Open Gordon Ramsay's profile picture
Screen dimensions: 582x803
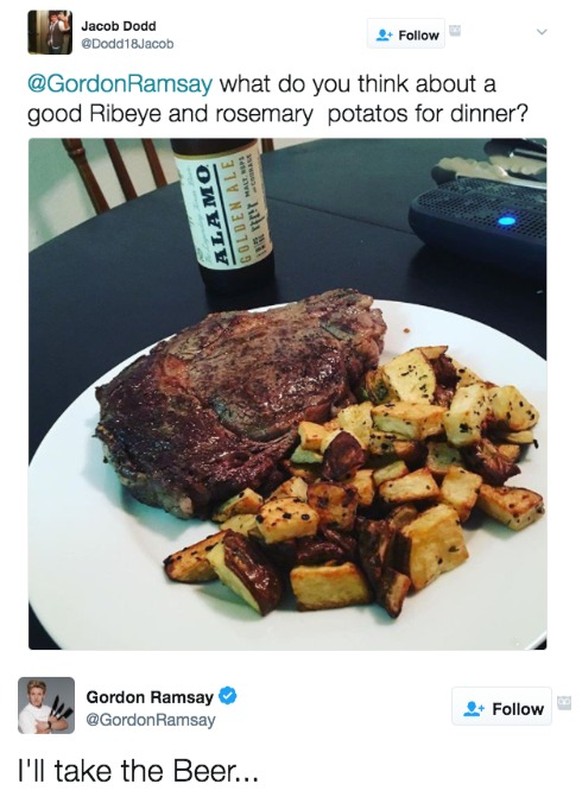click(x=46, y=706)
